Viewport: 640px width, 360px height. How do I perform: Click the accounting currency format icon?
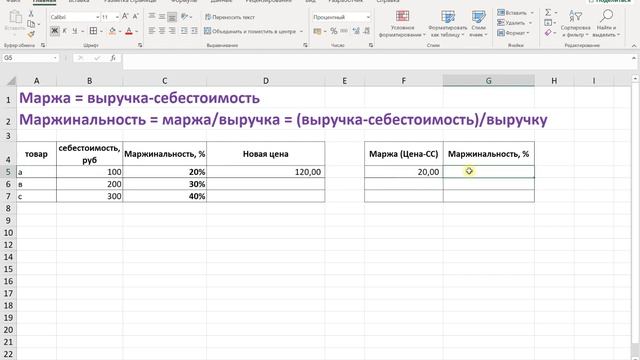318,31
